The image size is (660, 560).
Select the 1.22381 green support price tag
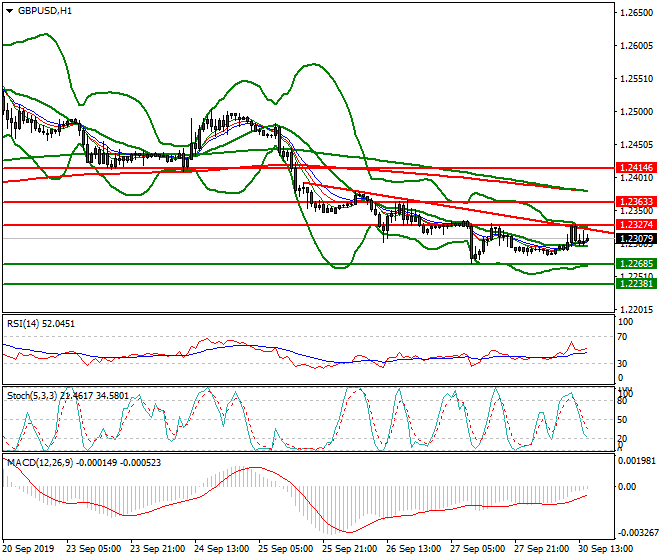[x=636, y=284]
